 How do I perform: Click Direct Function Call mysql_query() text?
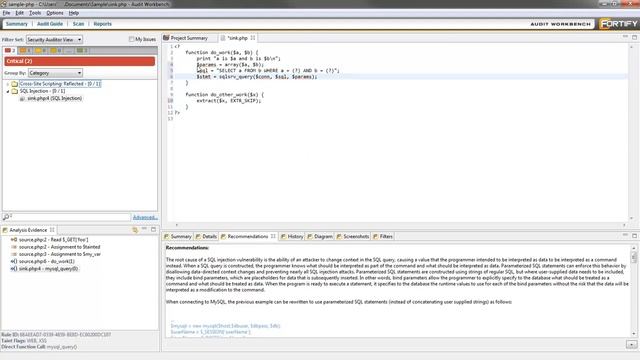point(39,347)
